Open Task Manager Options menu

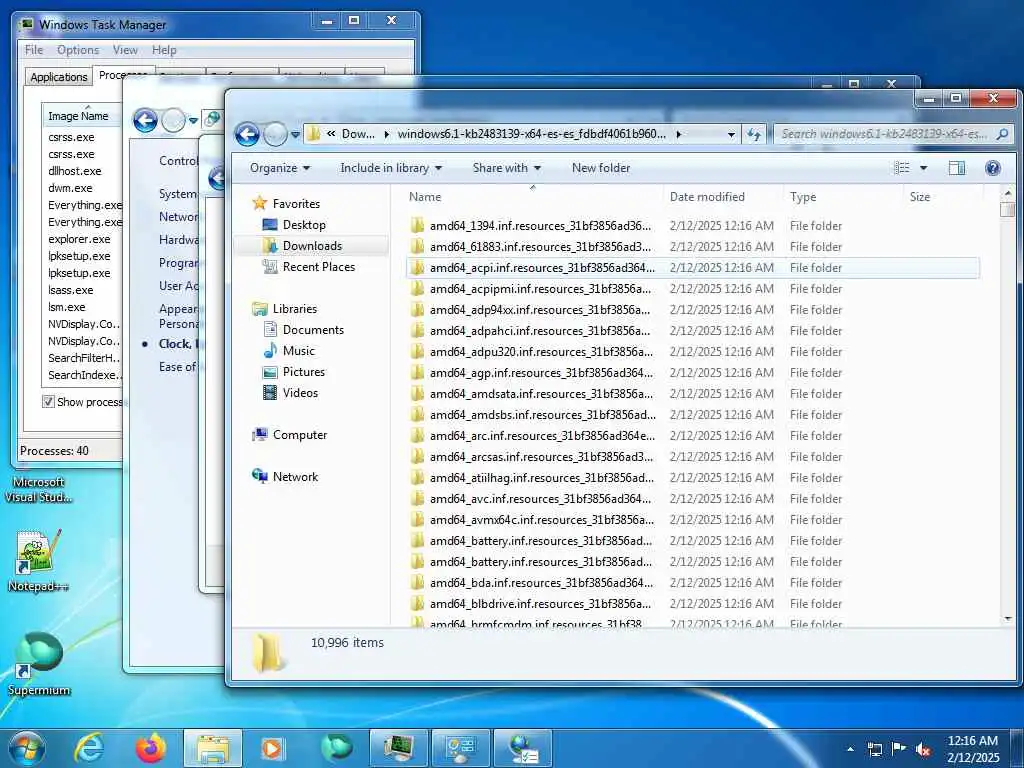pos(78,50)
